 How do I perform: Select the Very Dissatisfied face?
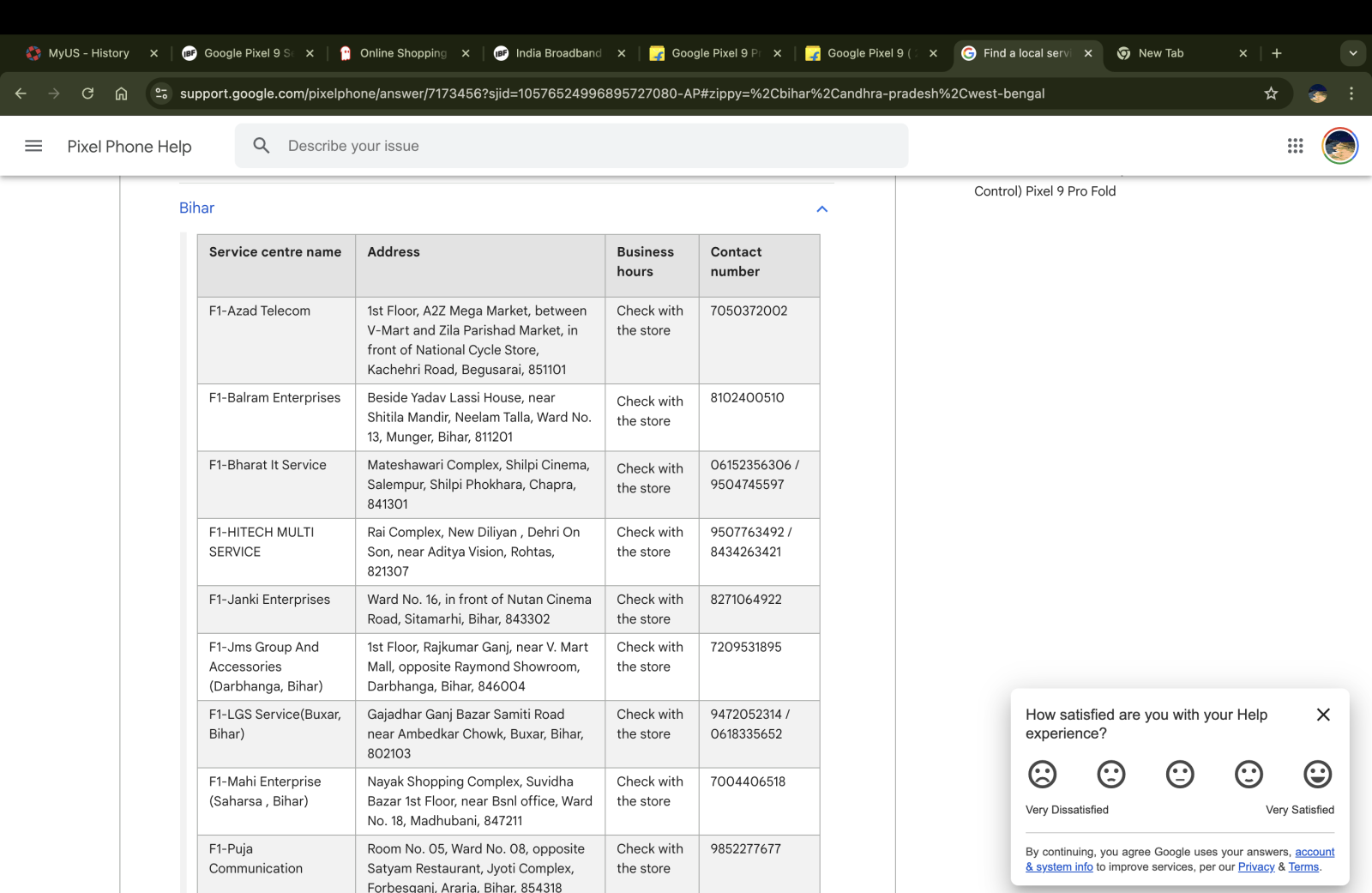1042,775
